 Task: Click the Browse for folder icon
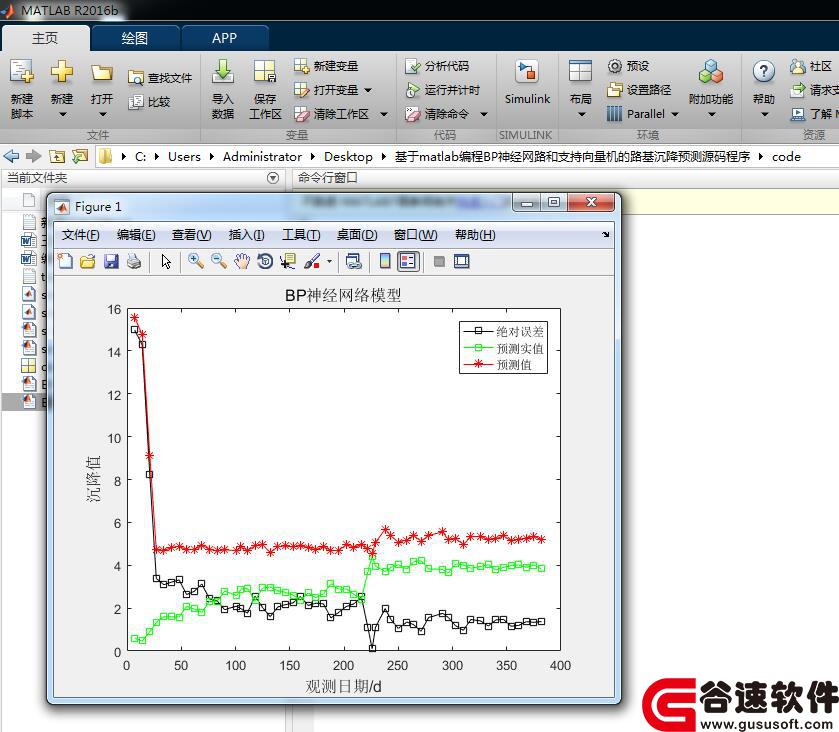pos(80,156)
